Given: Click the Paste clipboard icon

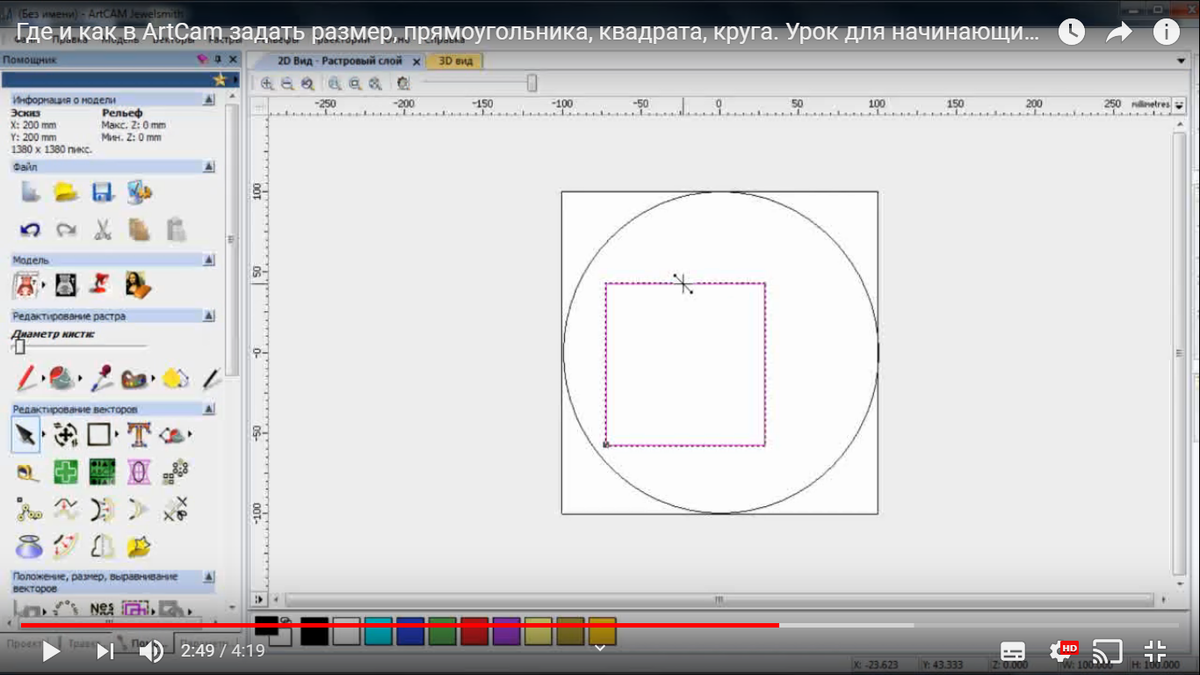Looking at the screenshot, I should click(x=175, y=229).
